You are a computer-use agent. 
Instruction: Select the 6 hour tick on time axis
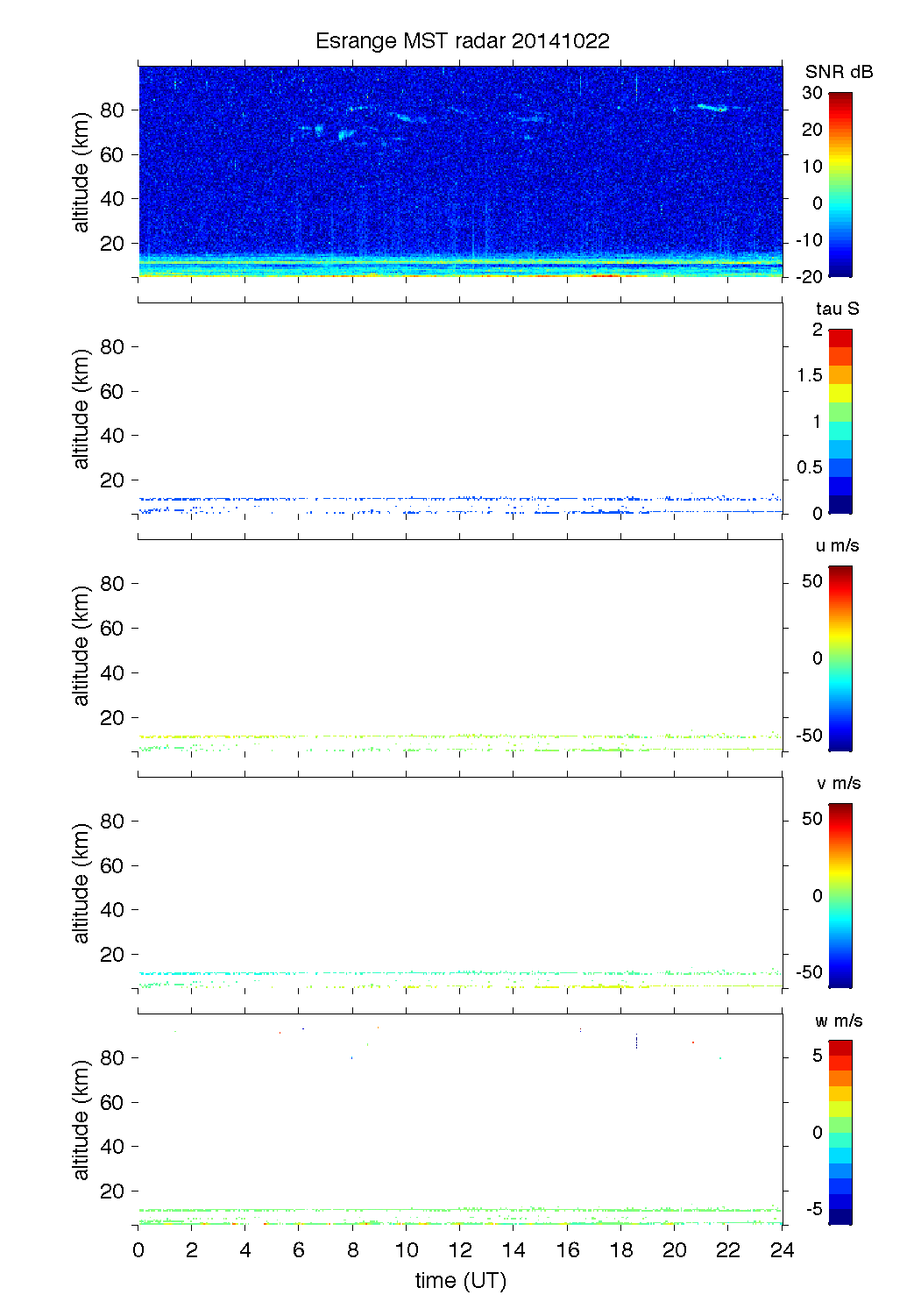pyautogui.click(x=299, y=1250)
